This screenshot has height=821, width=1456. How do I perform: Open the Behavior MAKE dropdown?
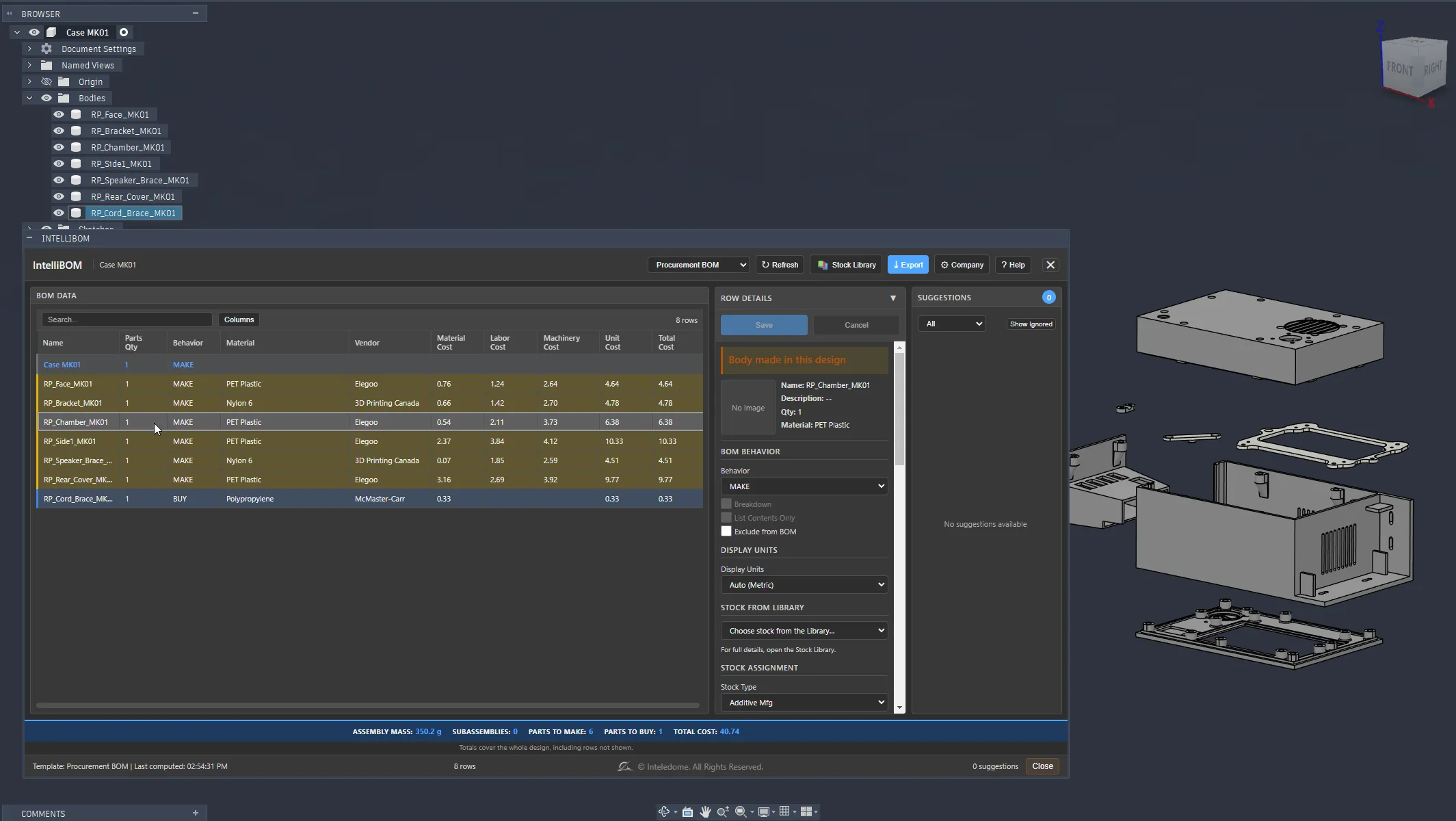[804, 486]
